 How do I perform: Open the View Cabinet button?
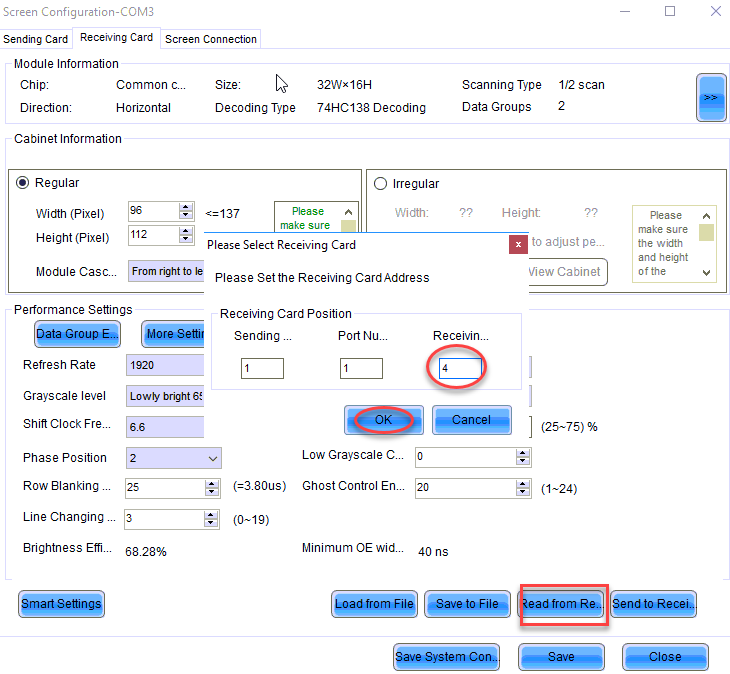568,272
